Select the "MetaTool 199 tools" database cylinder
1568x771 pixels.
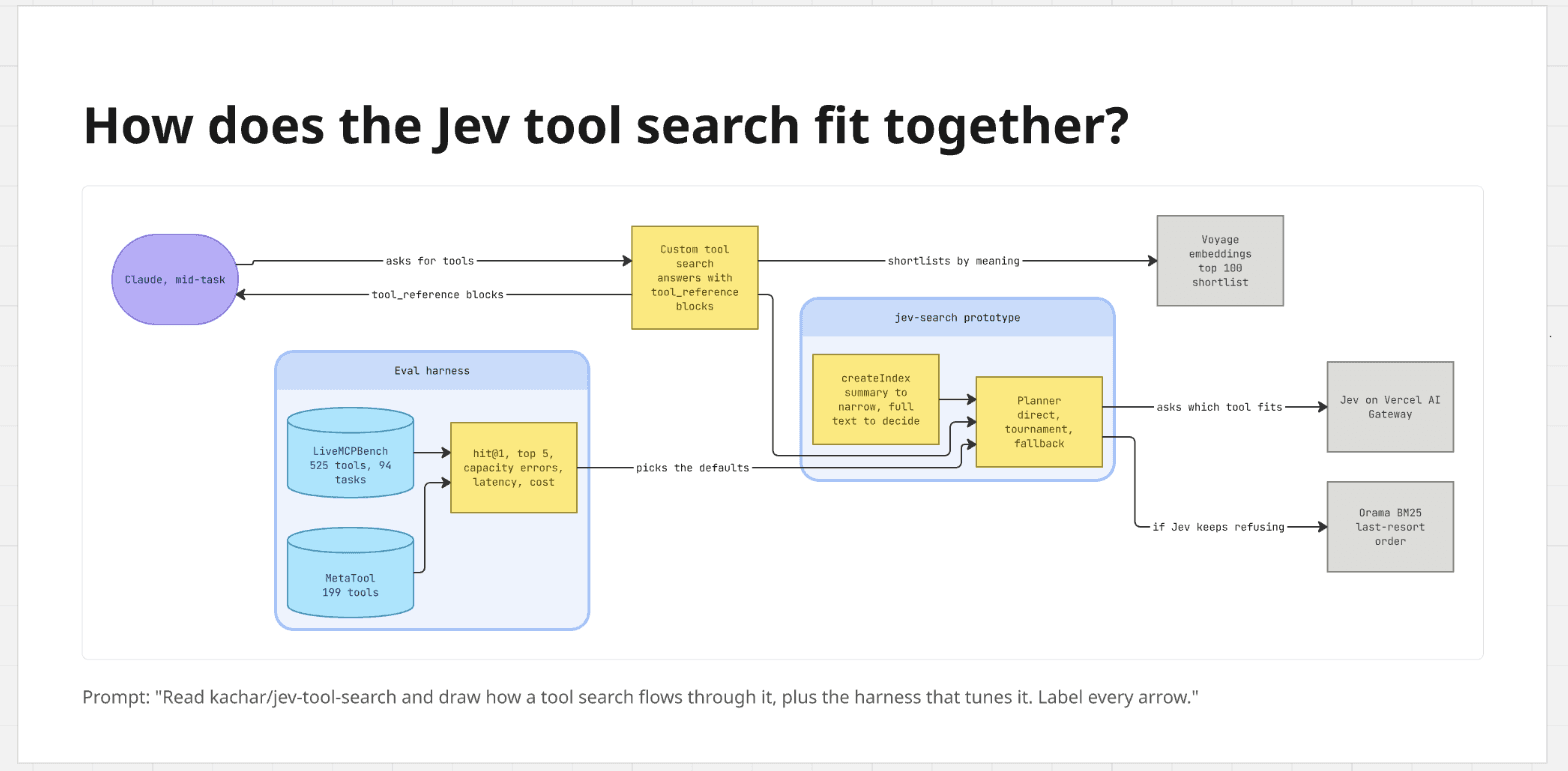click(x=351, y=572)
